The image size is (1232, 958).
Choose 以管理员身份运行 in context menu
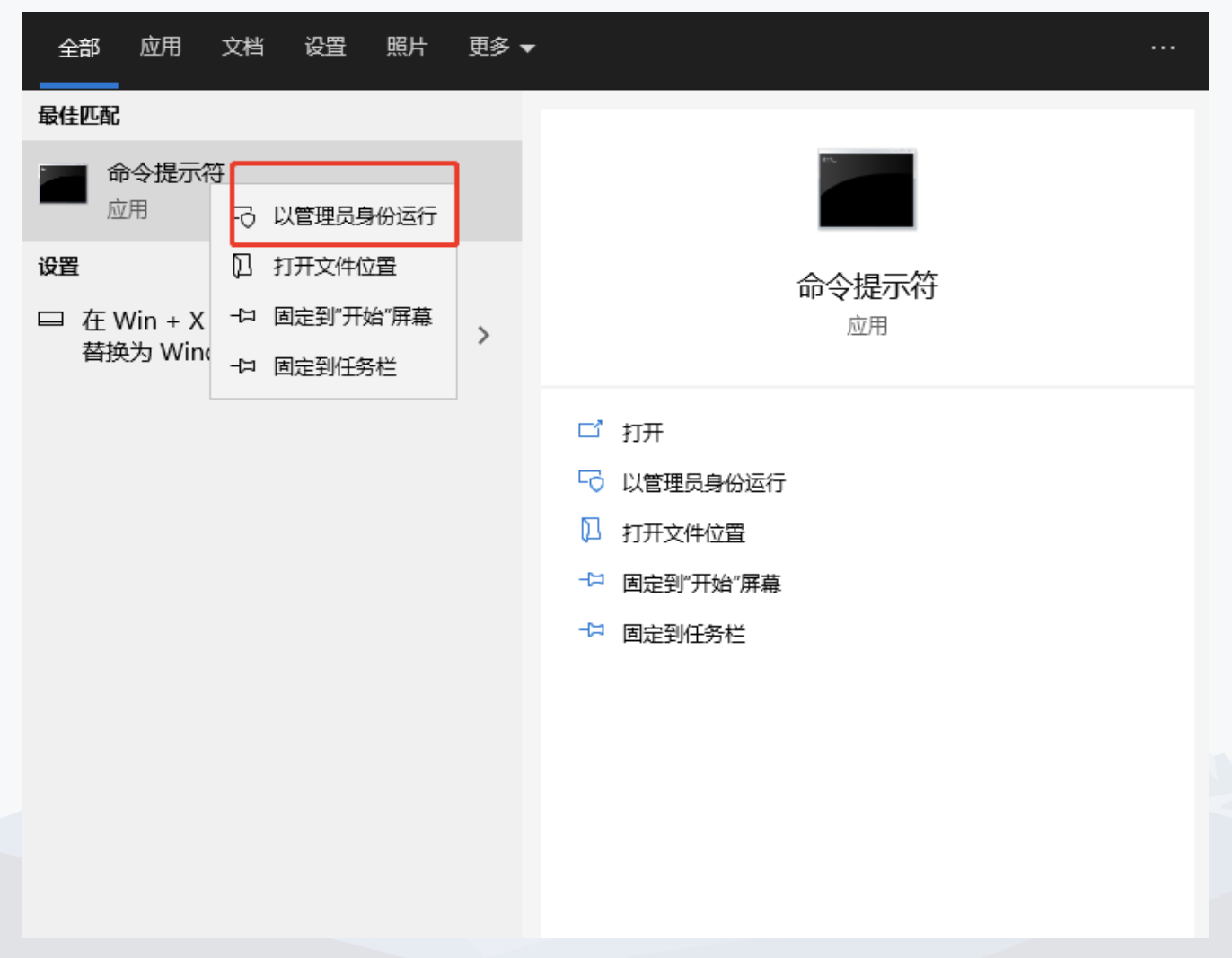click(334, 215)
